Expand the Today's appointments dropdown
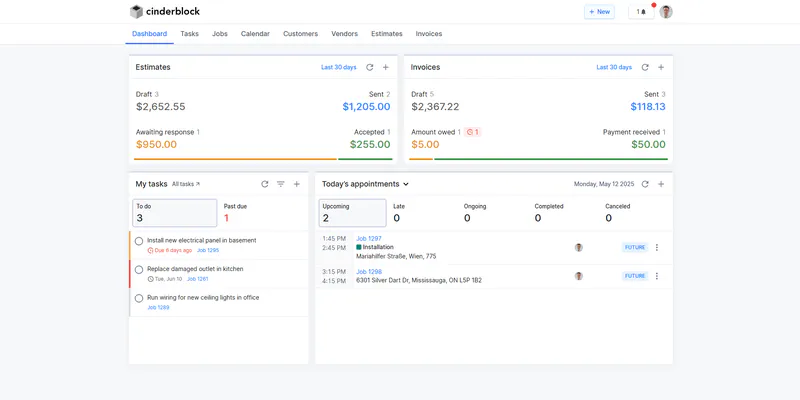Image resolution: width=800 pixels, height=400 pixels. click(406, 184)
